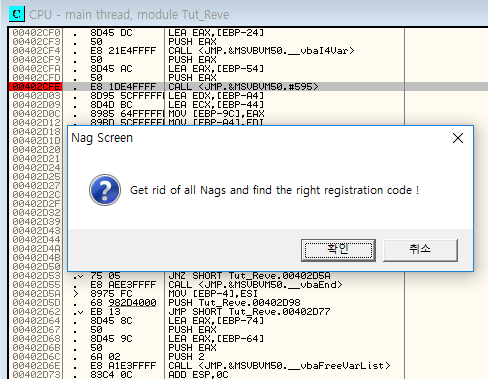Select address 00402D62 in CPU window

[x=37, y=312]
